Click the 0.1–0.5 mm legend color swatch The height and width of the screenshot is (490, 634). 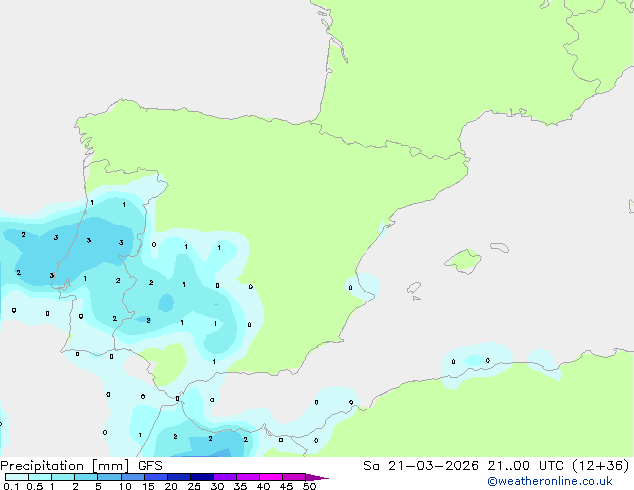(x=17, y=477)
